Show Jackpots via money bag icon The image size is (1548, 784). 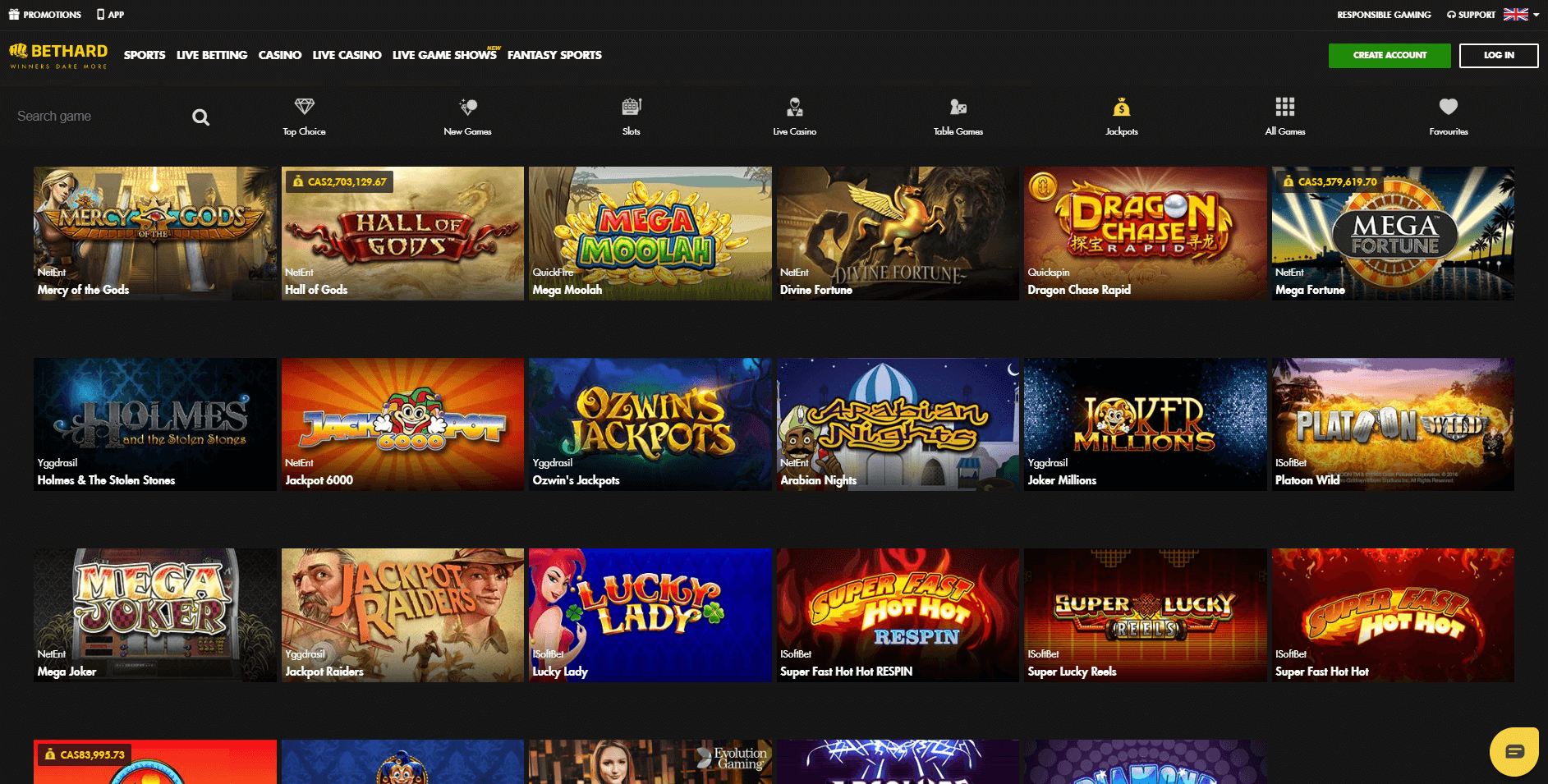(1121, 107)
